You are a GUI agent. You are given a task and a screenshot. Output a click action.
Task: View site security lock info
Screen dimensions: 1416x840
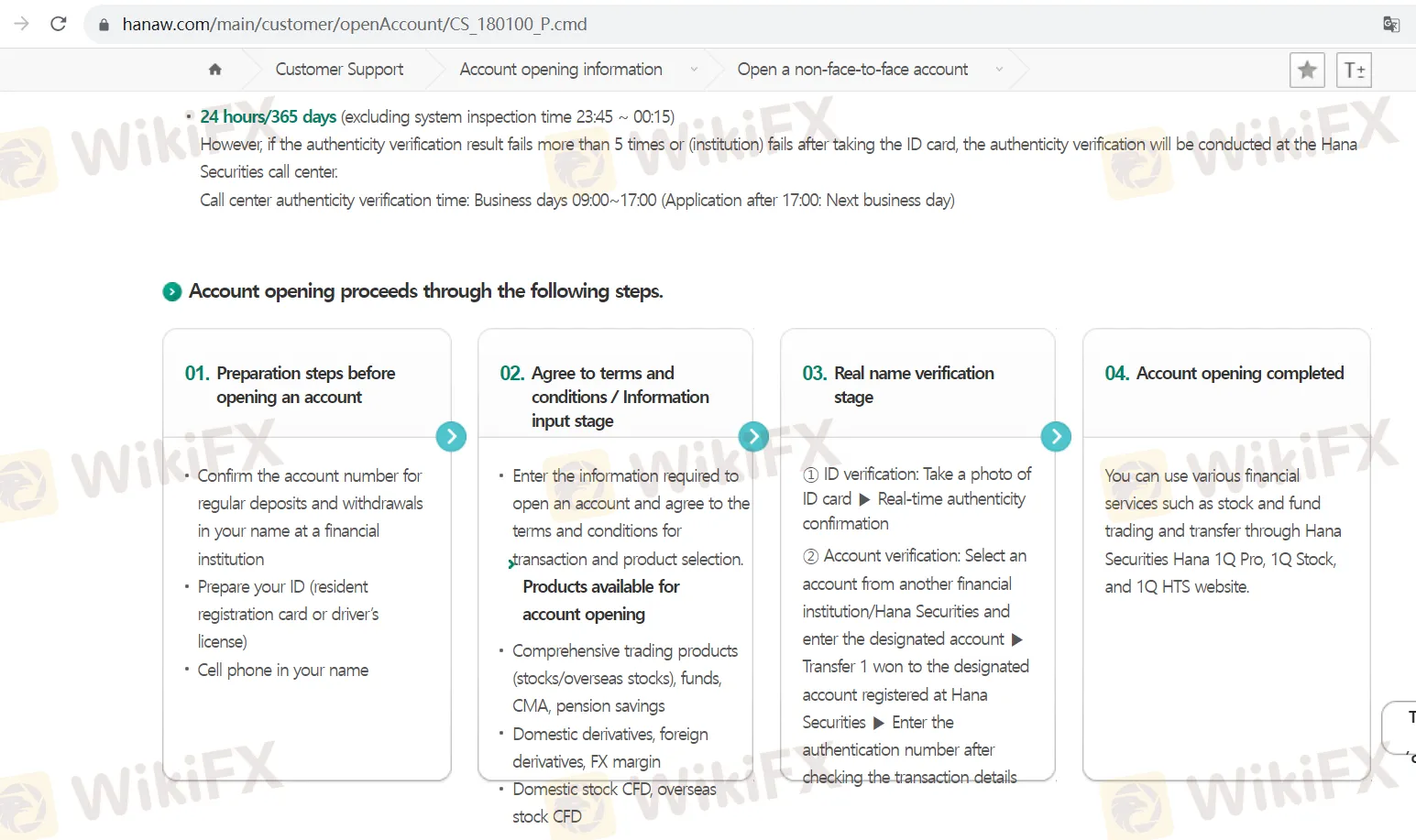(104, 25)
